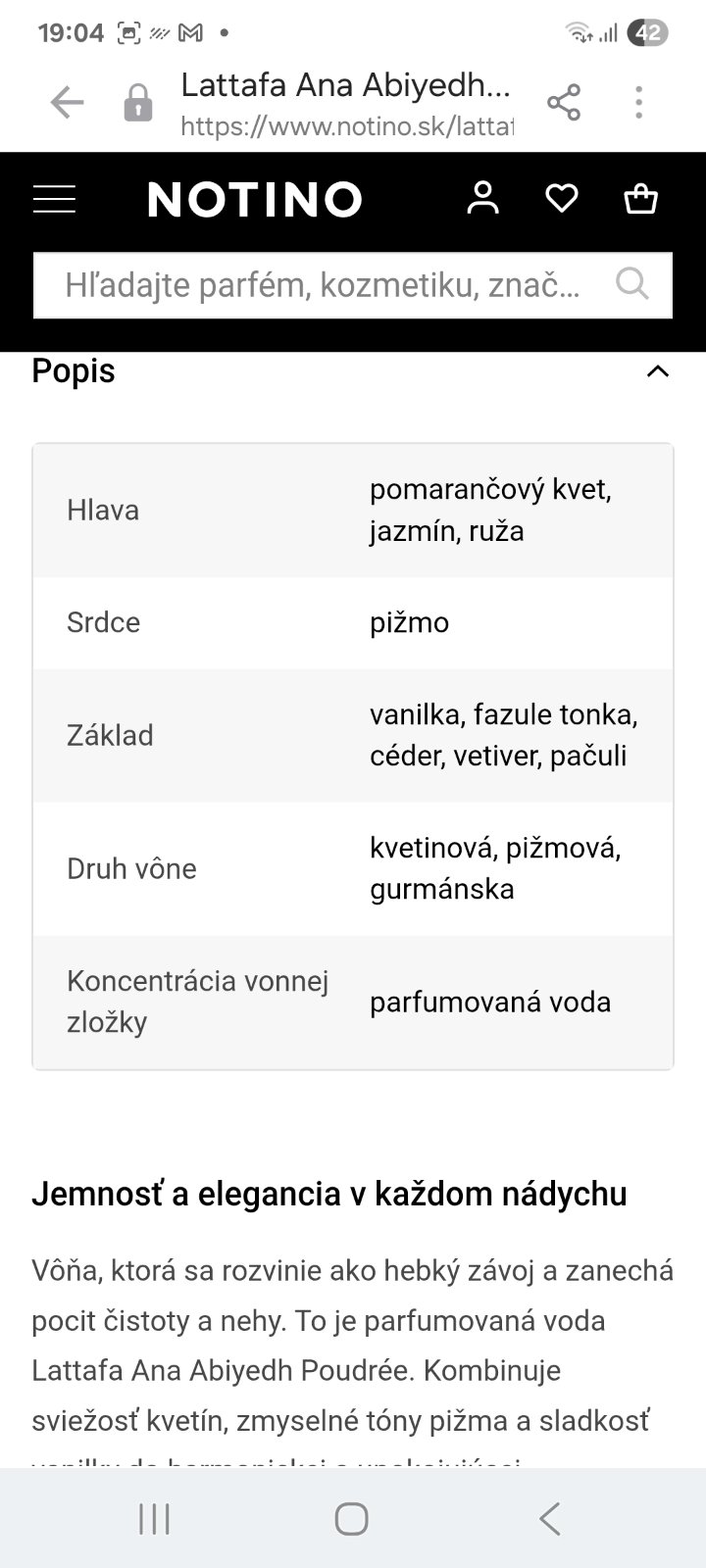
Task: Tap the Druh vône row
Action: click(x=353, y=868)
